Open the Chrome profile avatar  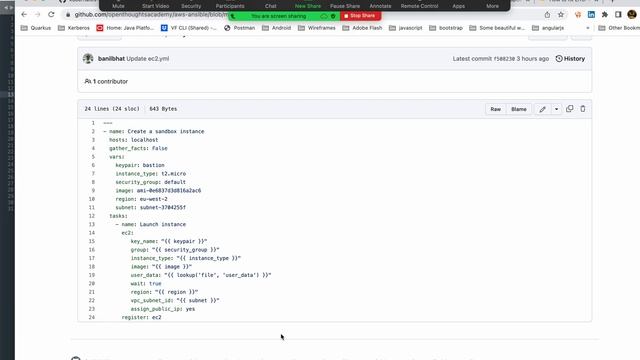(x=632, y=15)
